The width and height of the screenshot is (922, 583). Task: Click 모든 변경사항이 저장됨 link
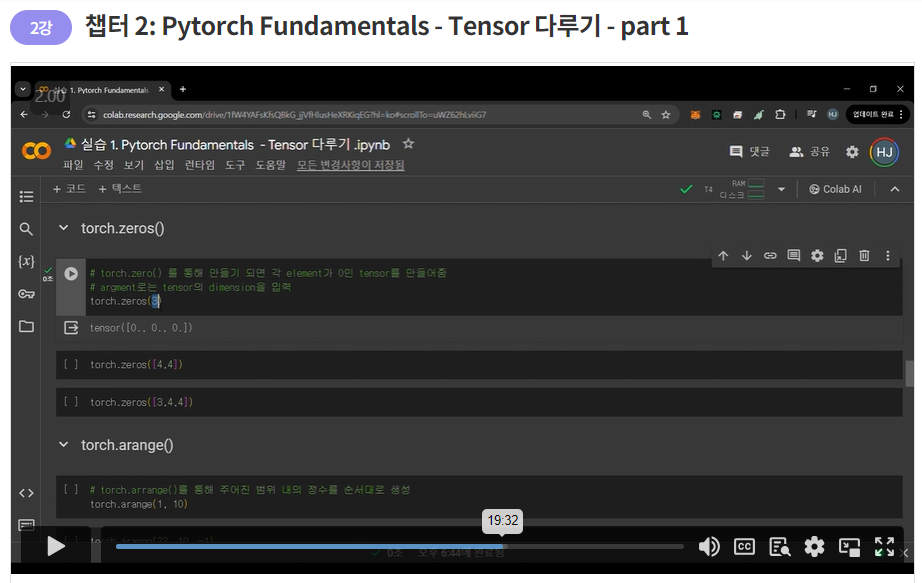350,165
